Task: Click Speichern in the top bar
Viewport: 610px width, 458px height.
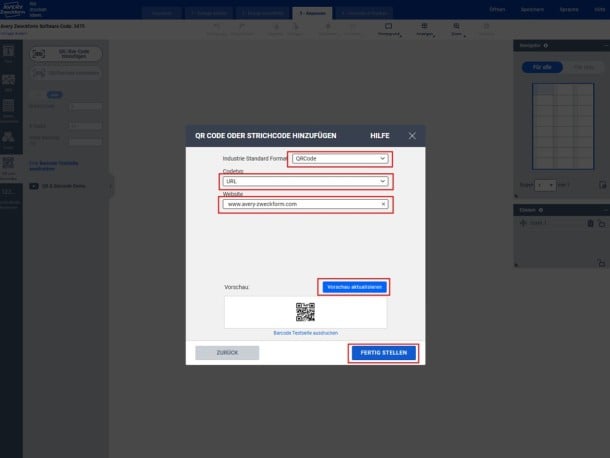Action: (x=532, y=9)
